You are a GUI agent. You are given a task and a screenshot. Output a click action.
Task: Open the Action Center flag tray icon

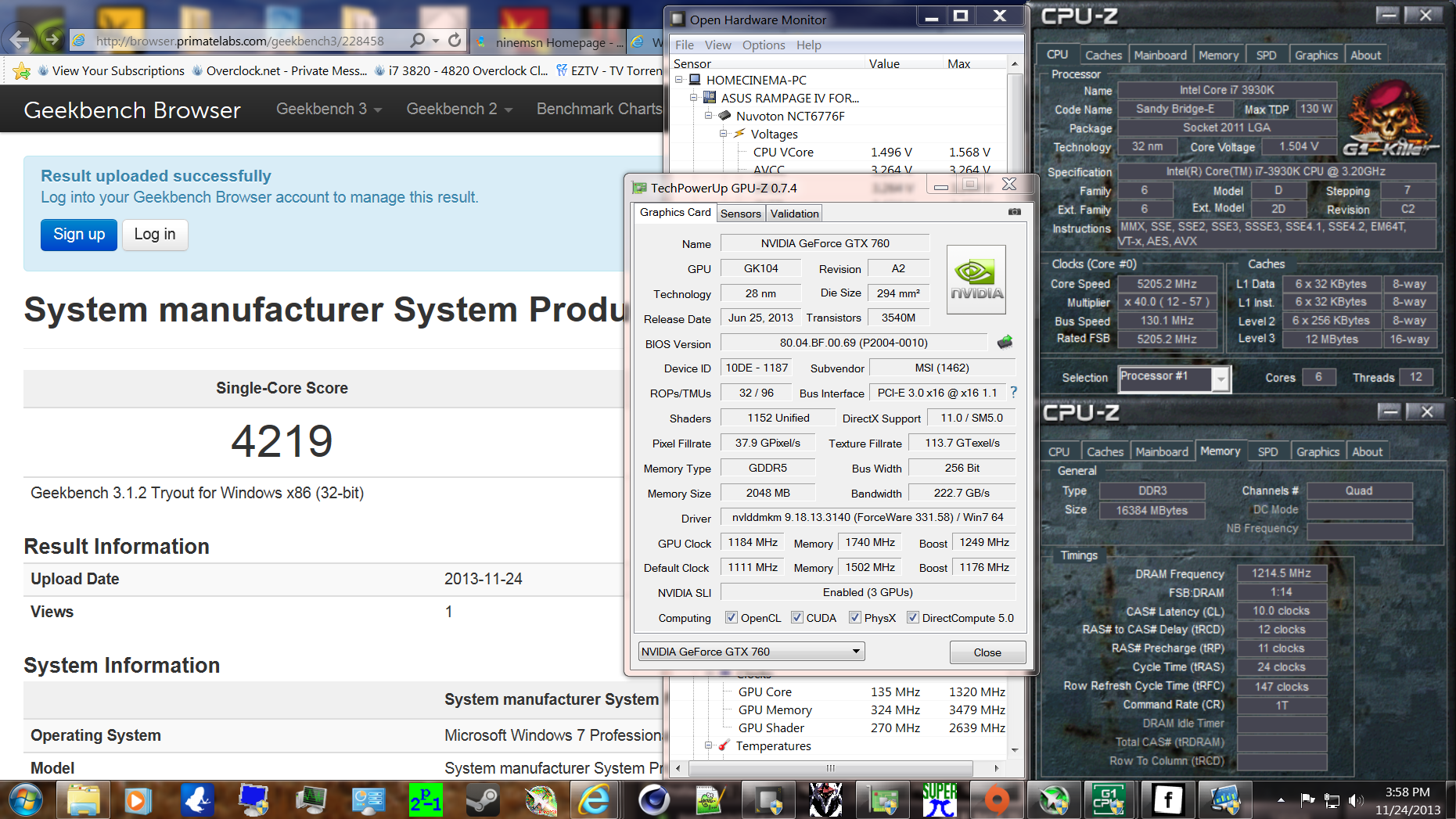coord(1307,800)
